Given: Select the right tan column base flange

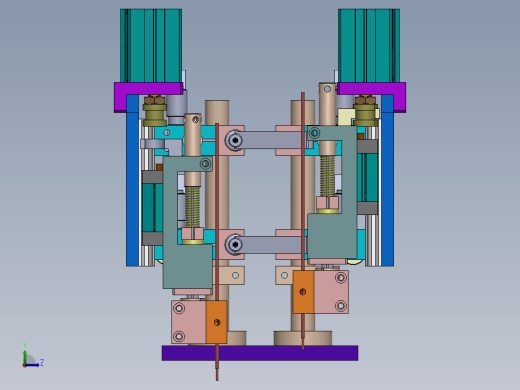Looking at the screenshot, I should [303, 338].
